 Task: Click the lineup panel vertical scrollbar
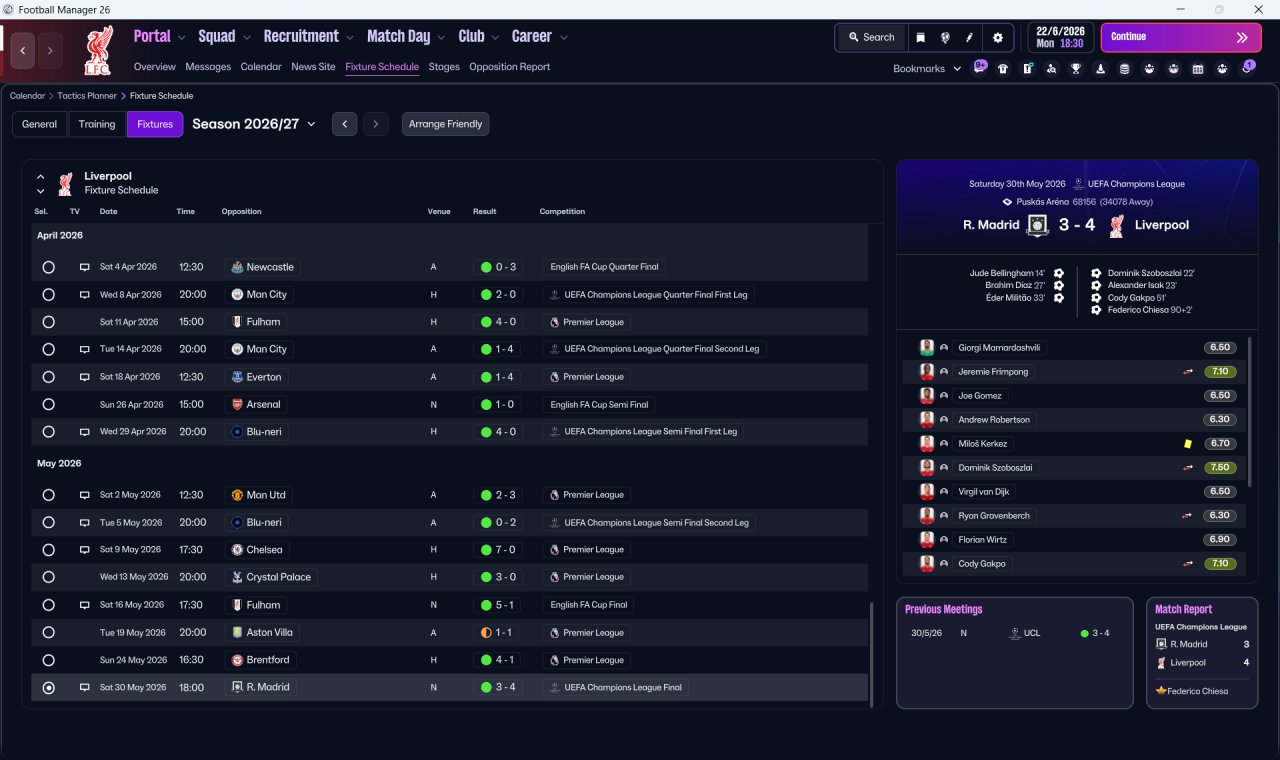click(x=1250, y=412)
